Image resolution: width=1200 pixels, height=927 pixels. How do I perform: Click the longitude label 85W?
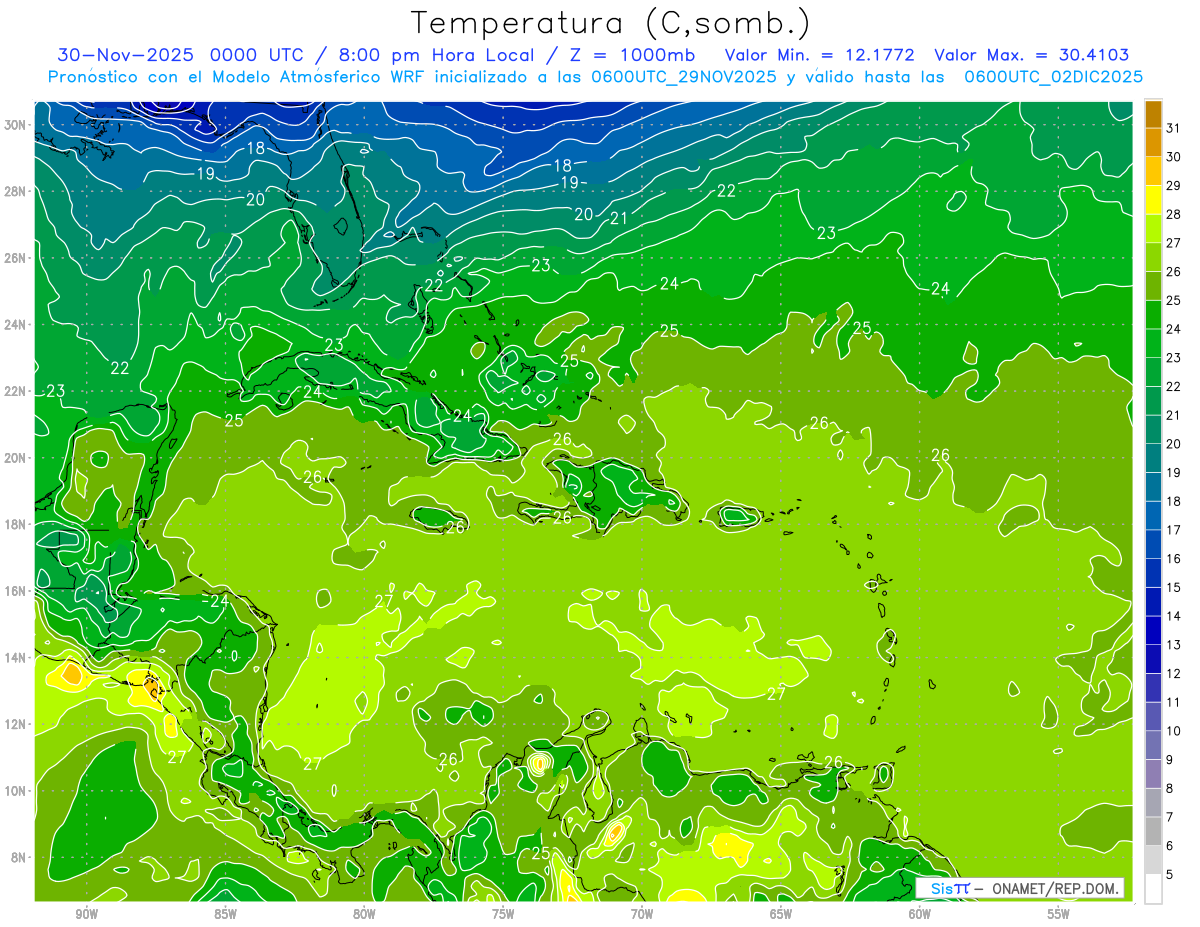tap(225, 913)
